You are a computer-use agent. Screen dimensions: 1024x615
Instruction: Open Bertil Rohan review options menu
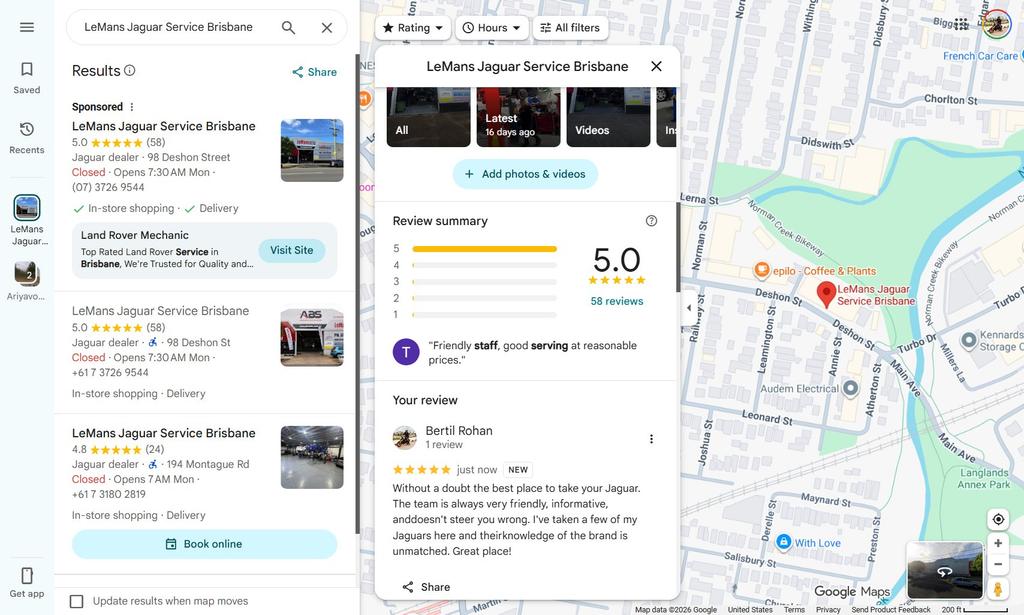[x=651, y=439]
